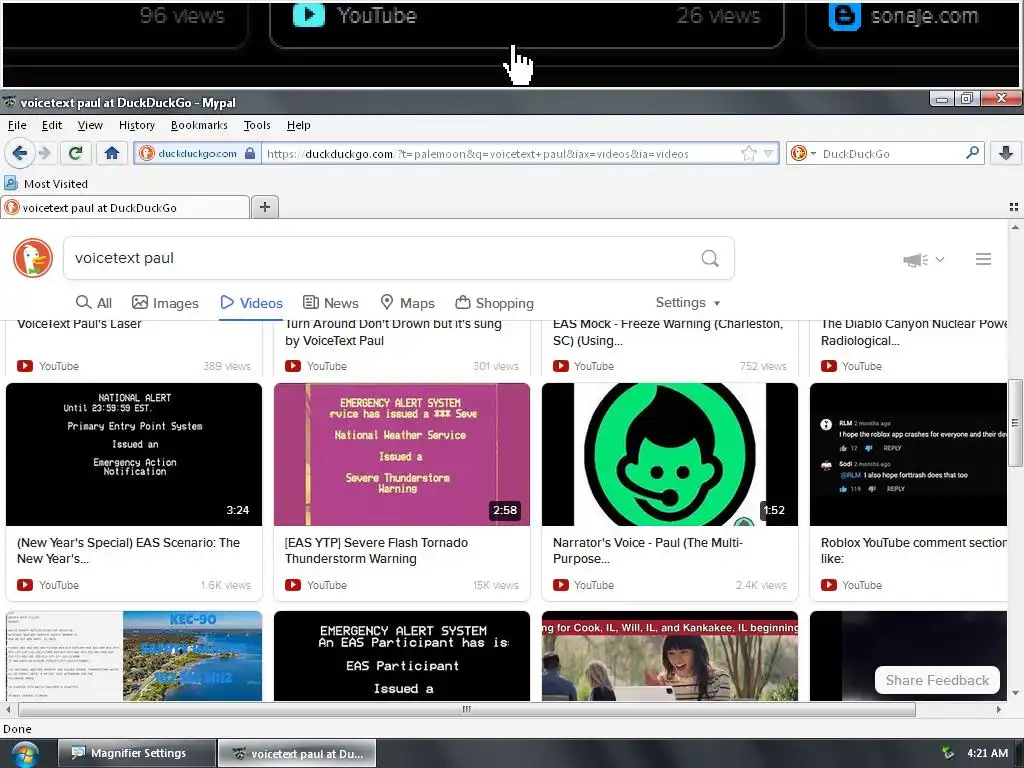Select the Videos tab
This screenshot has width=1024, height=768.
tap(251, 302)
